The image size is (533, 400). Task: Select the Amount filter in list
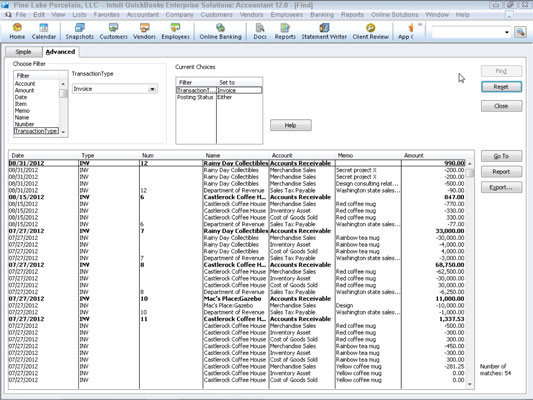point(24,90)
